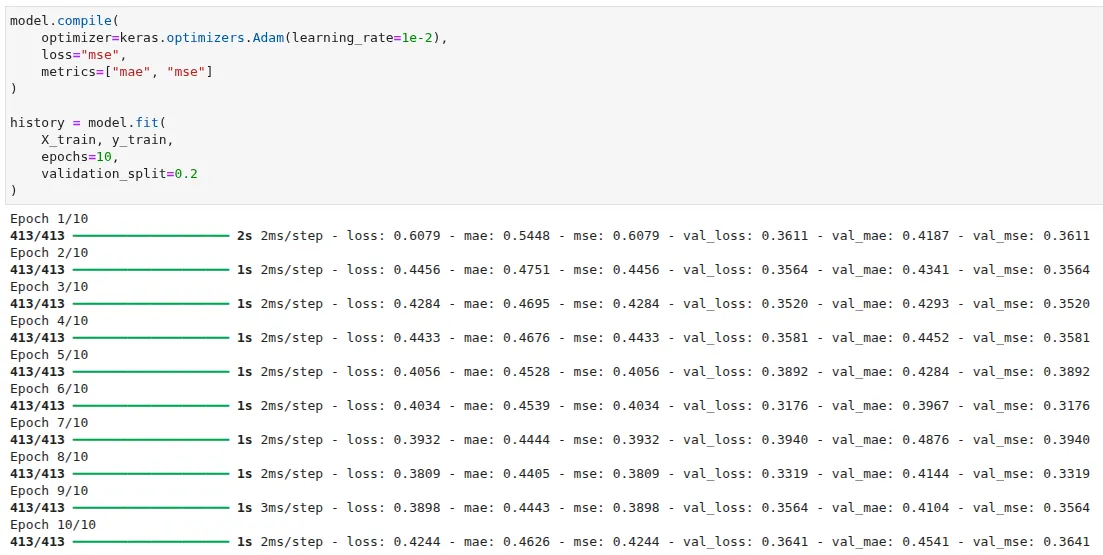
Task: Click the 'val_mae: 0.4341' value
Action: (x=891, y=269)
